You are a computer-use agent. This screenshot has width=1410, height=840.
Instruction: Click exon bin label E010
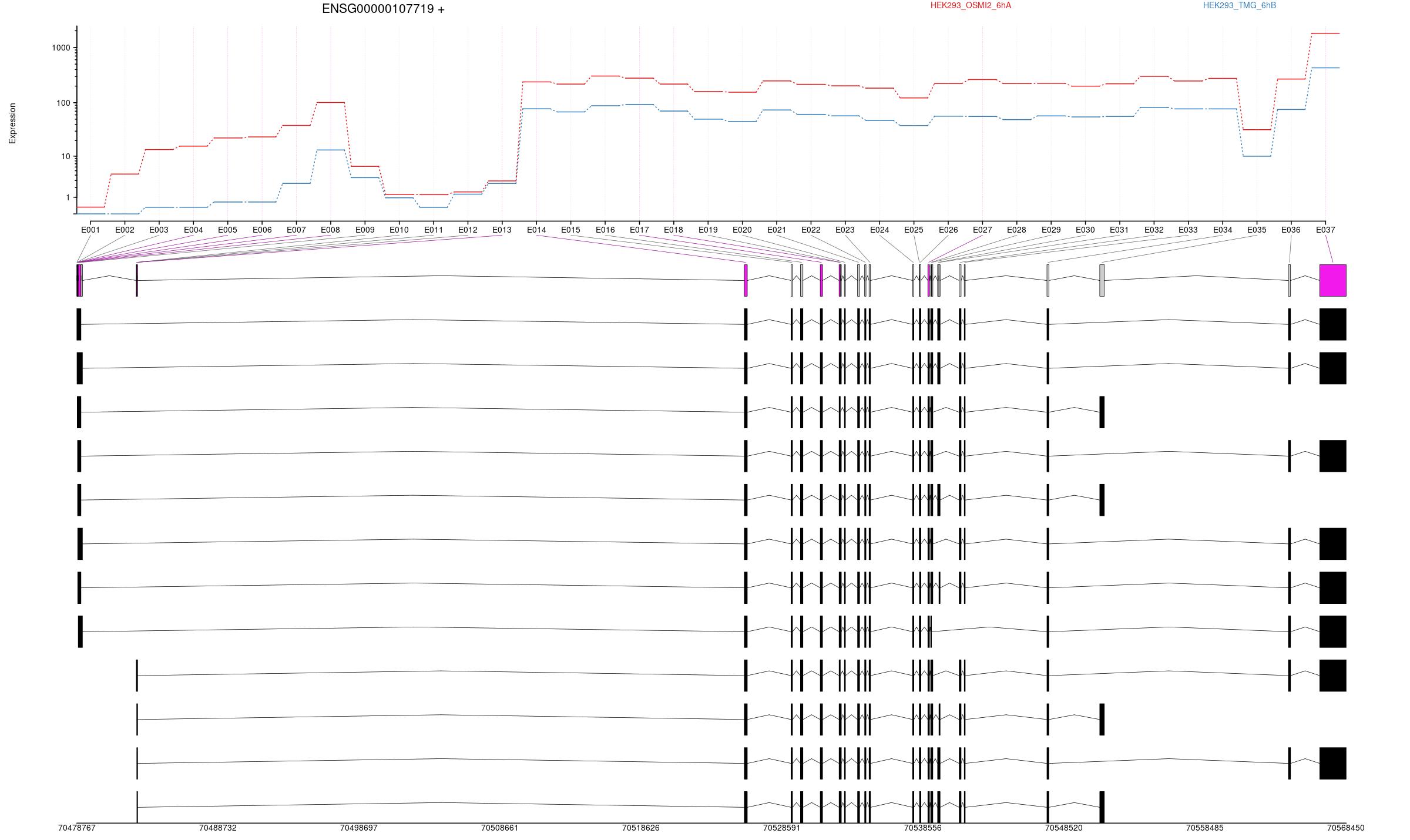[399, 230]
